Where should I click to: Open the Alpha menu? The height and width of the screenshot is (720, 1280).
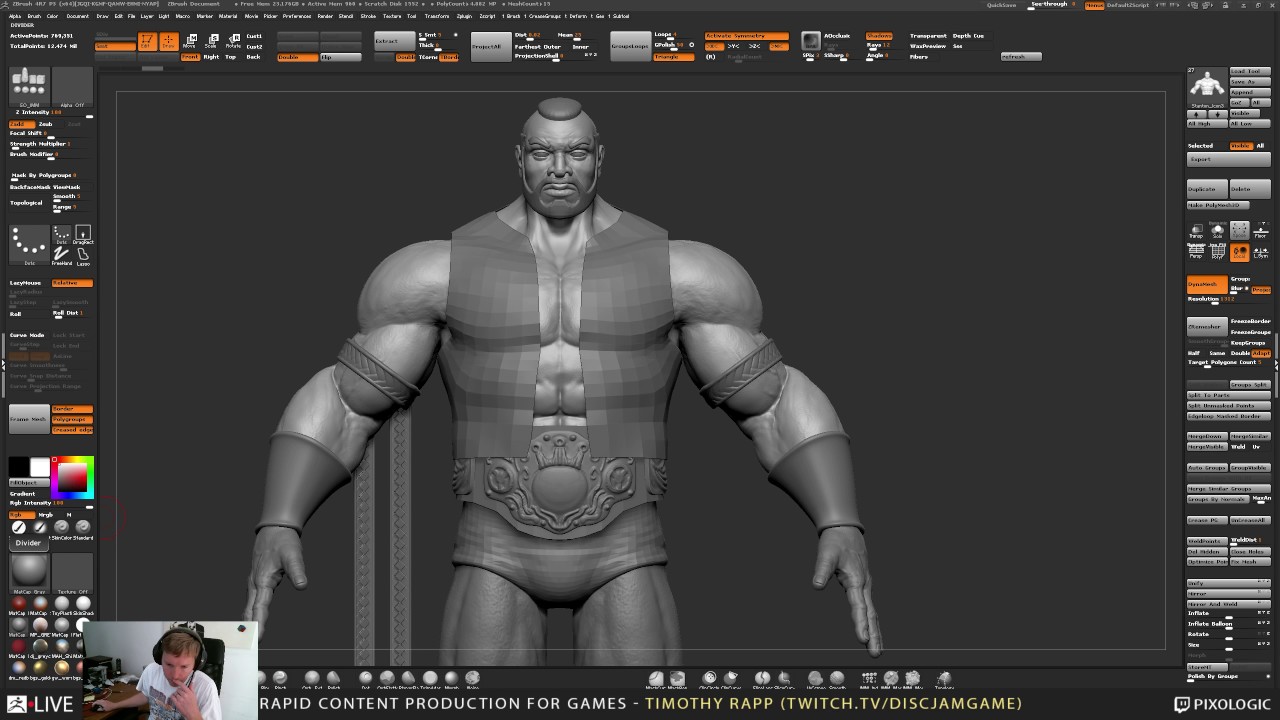(15, 16)
